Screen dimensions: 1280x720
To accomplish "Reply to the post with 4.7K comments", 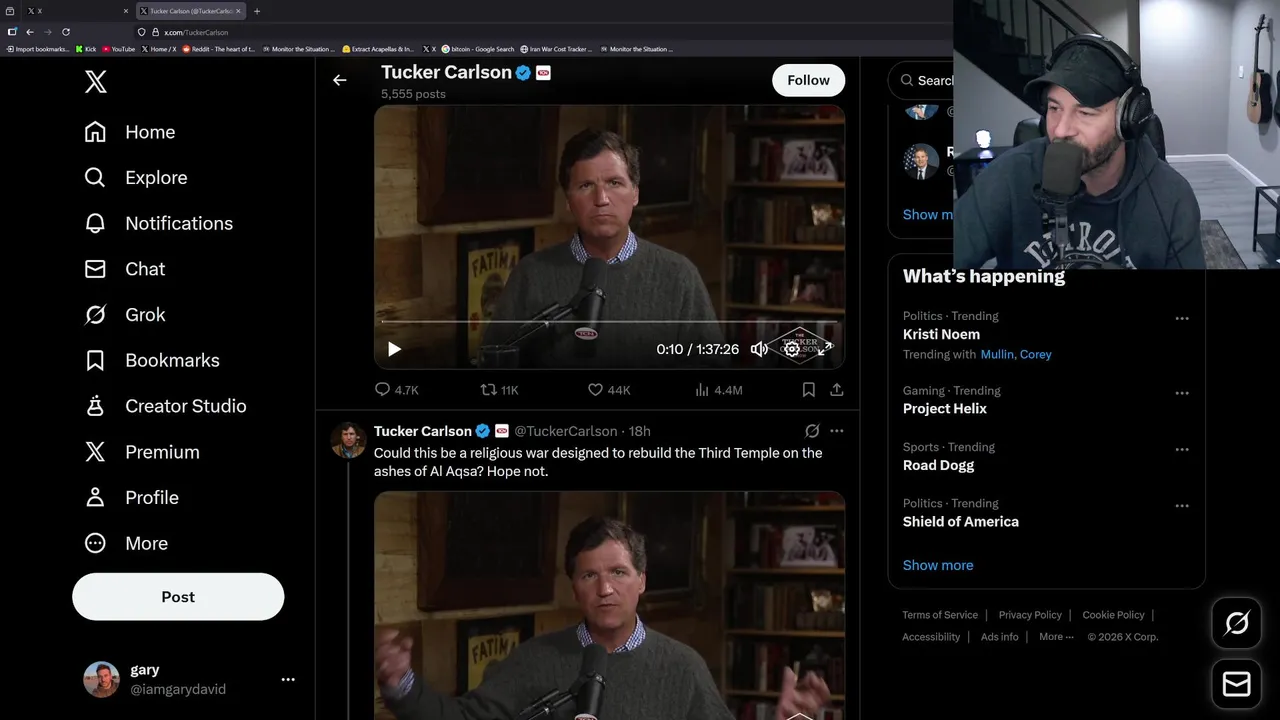I will pyautogui.click(x=396, y=390).
